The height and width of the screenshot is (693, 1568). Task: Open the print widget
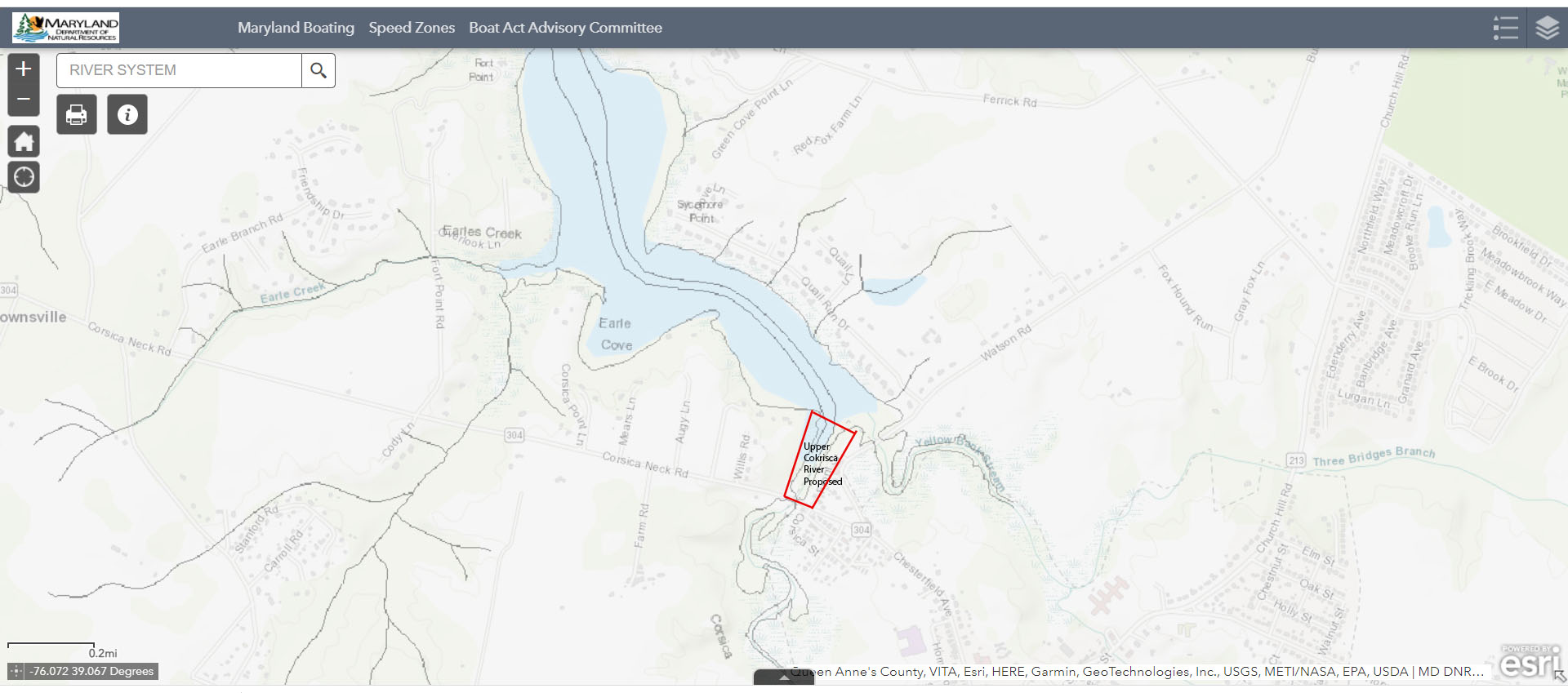pos(77,114)
